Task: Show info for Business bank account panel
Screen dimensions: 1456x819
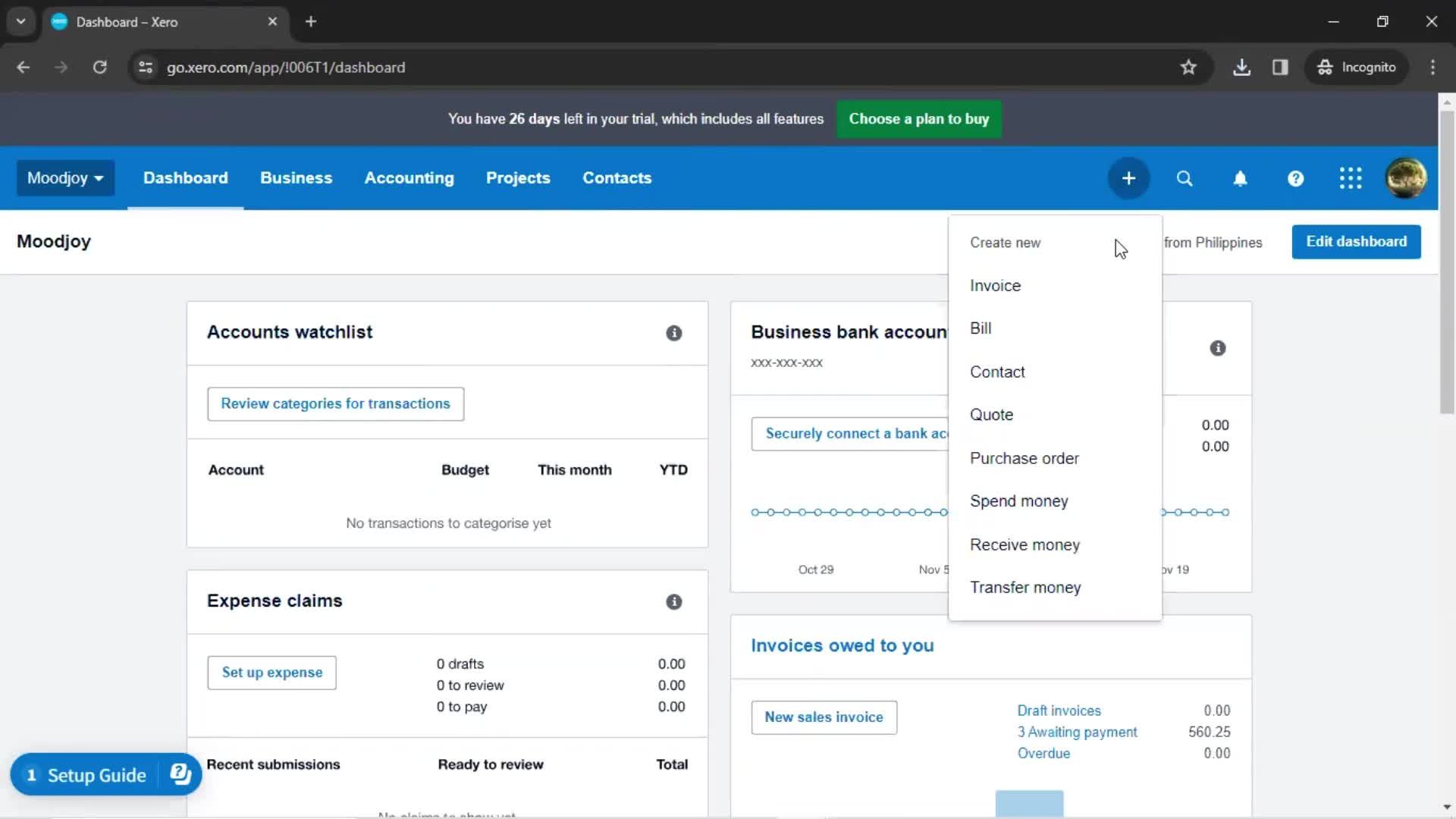Action: coord(1217,348)
